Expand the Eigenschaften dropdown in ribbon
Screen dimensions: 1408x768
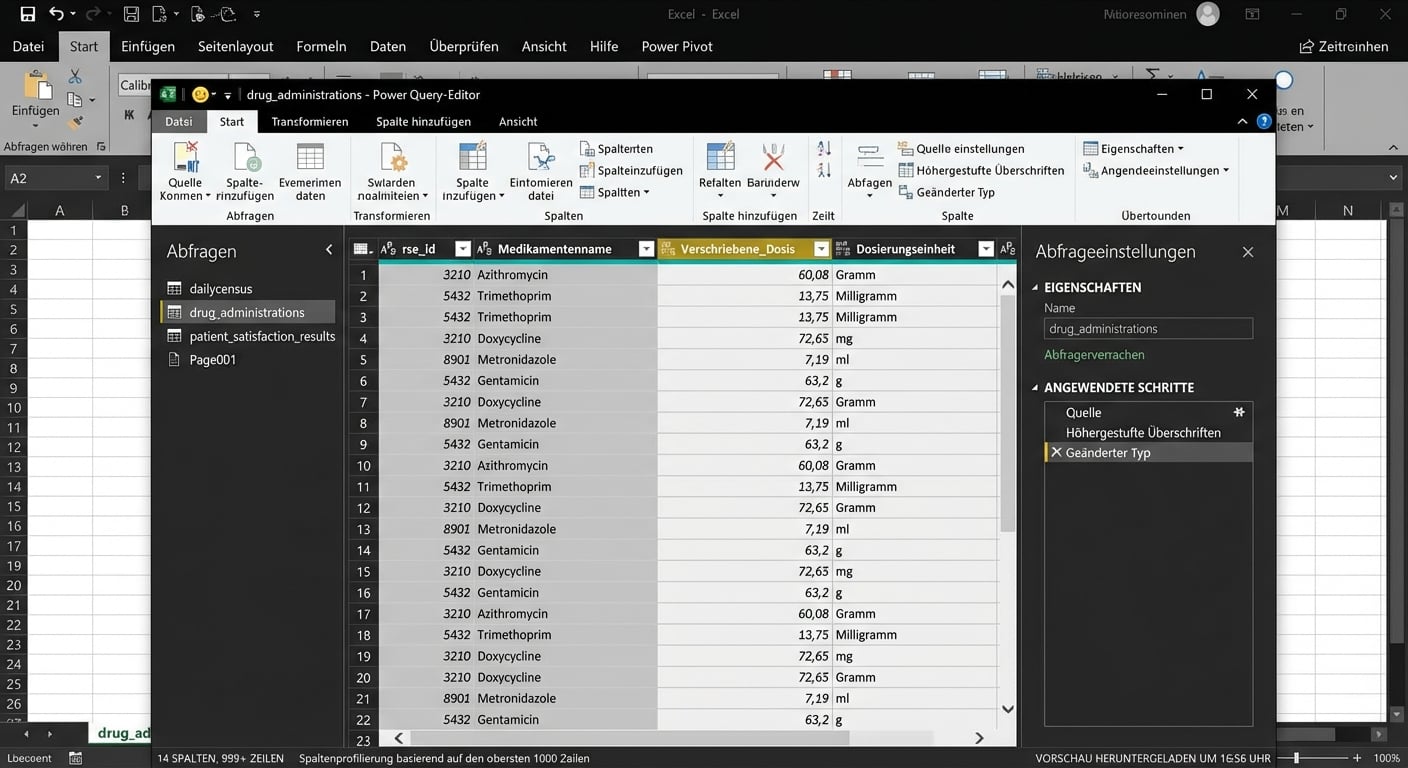[1180, 149]
